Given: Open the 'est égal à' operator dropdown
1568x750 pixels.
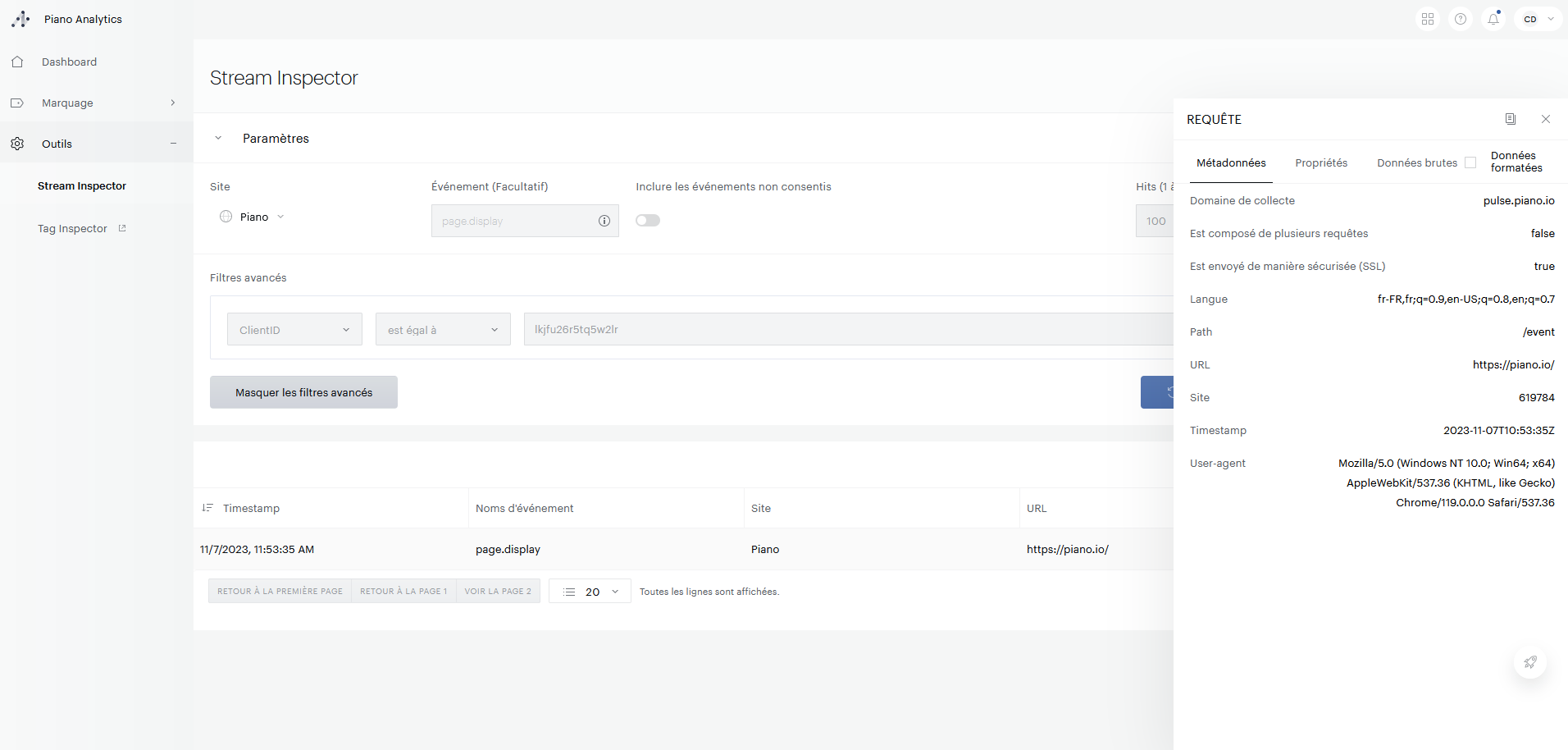Looking at the screenshot, I should 443,330.
